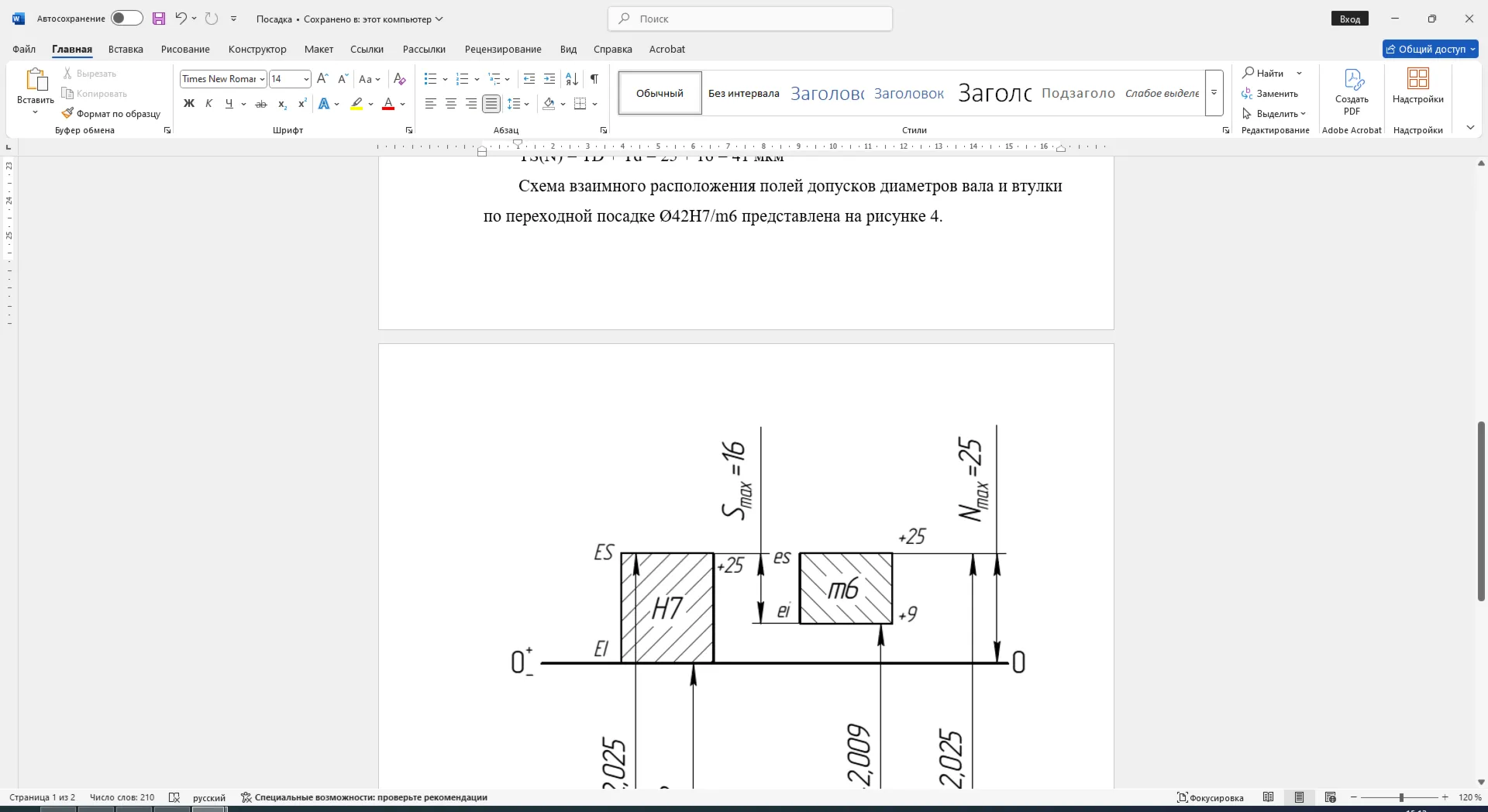Click the zoom slider handle
Screen dimensions: 1488x812
pyautogui.click(x=1401, y=797)
